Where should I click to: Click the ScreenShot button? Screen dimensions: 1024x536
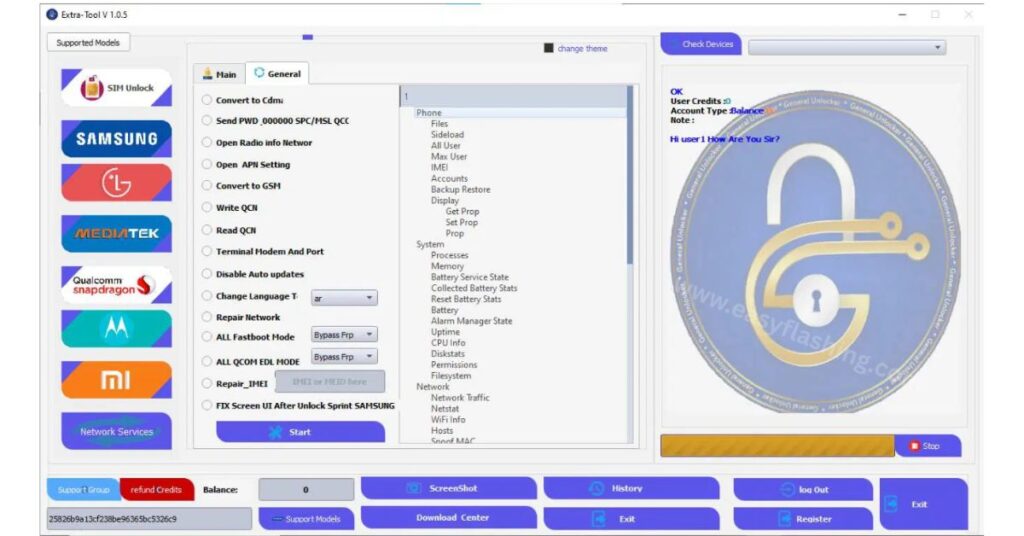tap(449, 488)
